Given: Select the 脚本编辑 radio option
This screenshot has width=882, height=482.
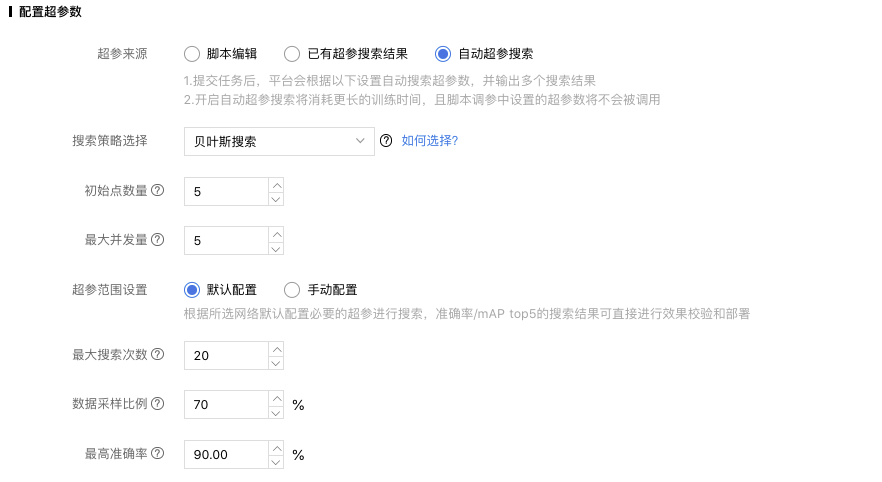Looking at the screenshot, I should [x=192, y=54].
